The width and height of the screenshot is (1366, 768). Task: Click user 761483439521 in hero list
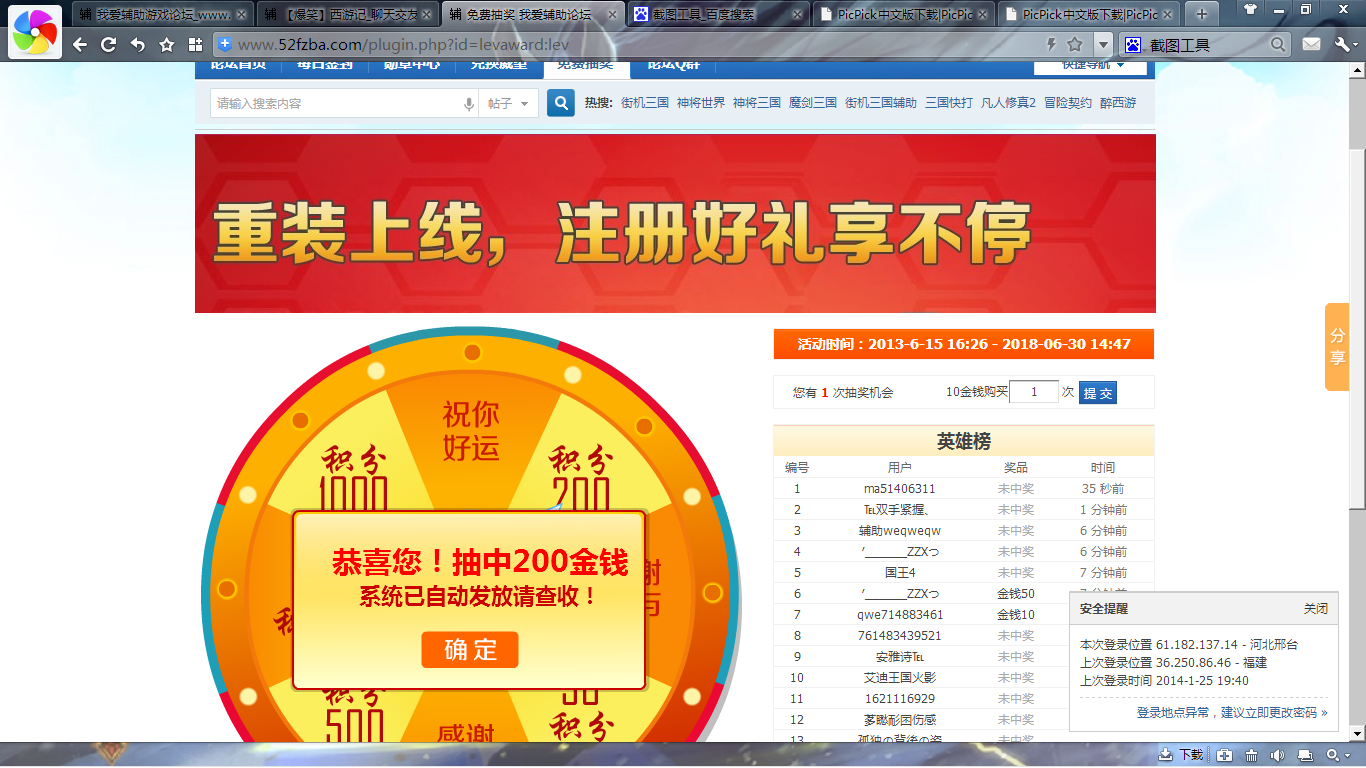pyautogui.click(x=899, y=636)
